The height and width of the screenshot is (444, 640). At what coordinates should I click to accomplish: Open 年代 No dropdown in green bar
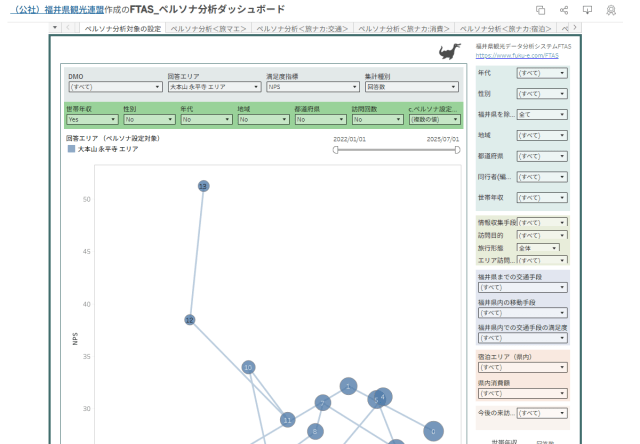coord(207,120)
